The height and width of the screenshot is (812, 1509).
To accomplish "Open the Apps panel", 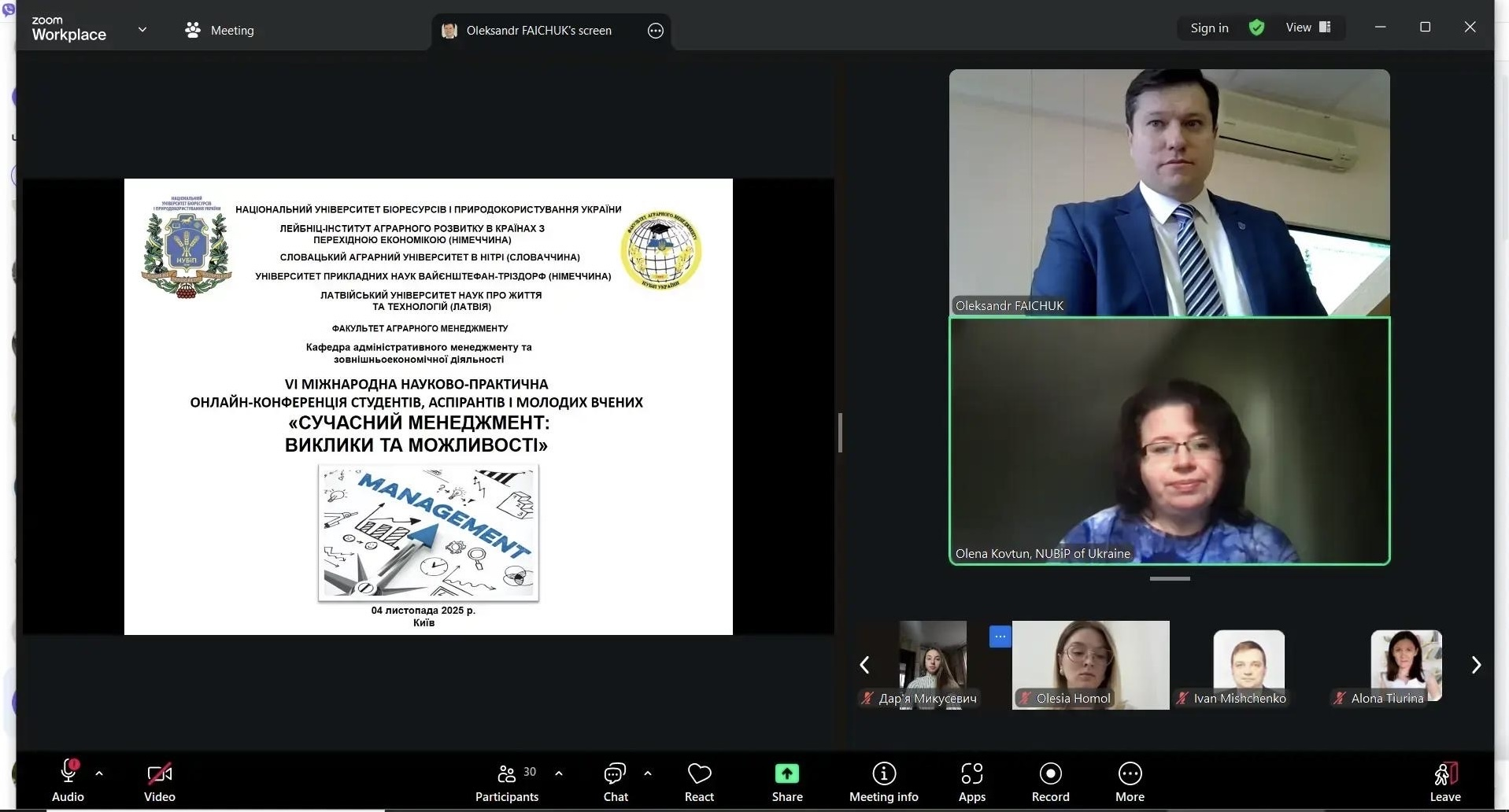I will click(972, 781).
